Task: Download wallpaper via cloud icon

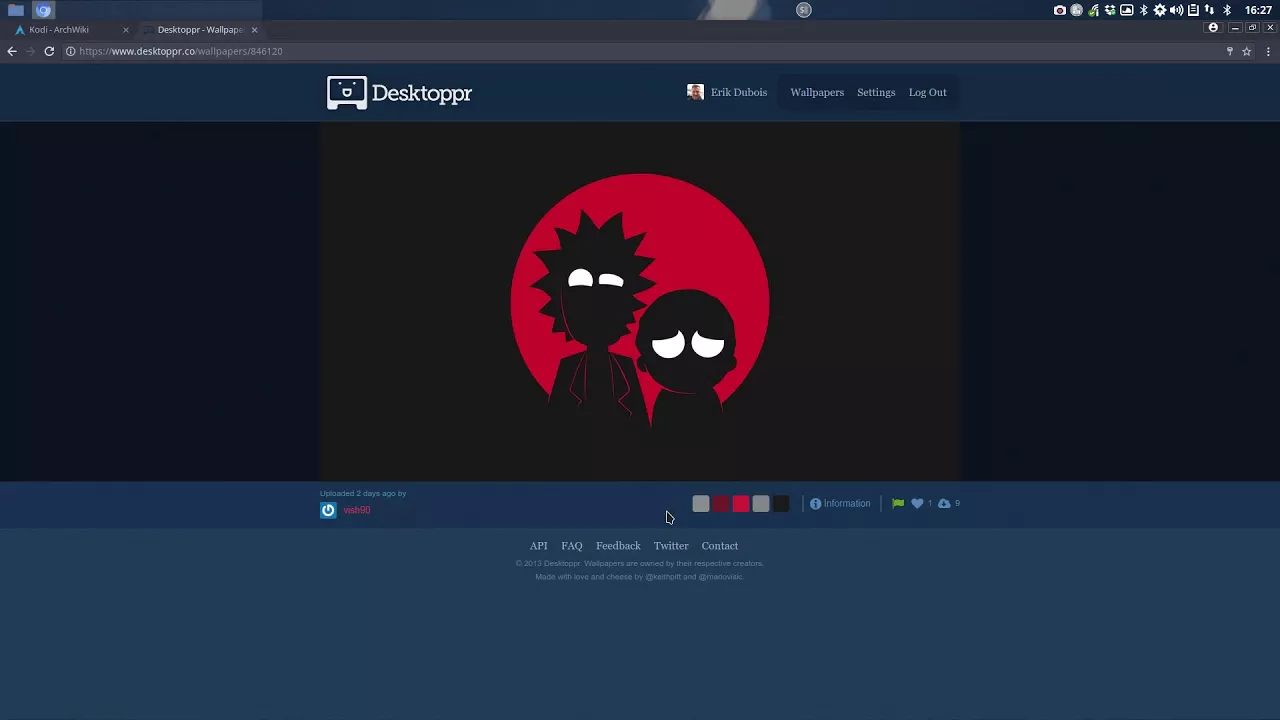Action: click(944, 504)
